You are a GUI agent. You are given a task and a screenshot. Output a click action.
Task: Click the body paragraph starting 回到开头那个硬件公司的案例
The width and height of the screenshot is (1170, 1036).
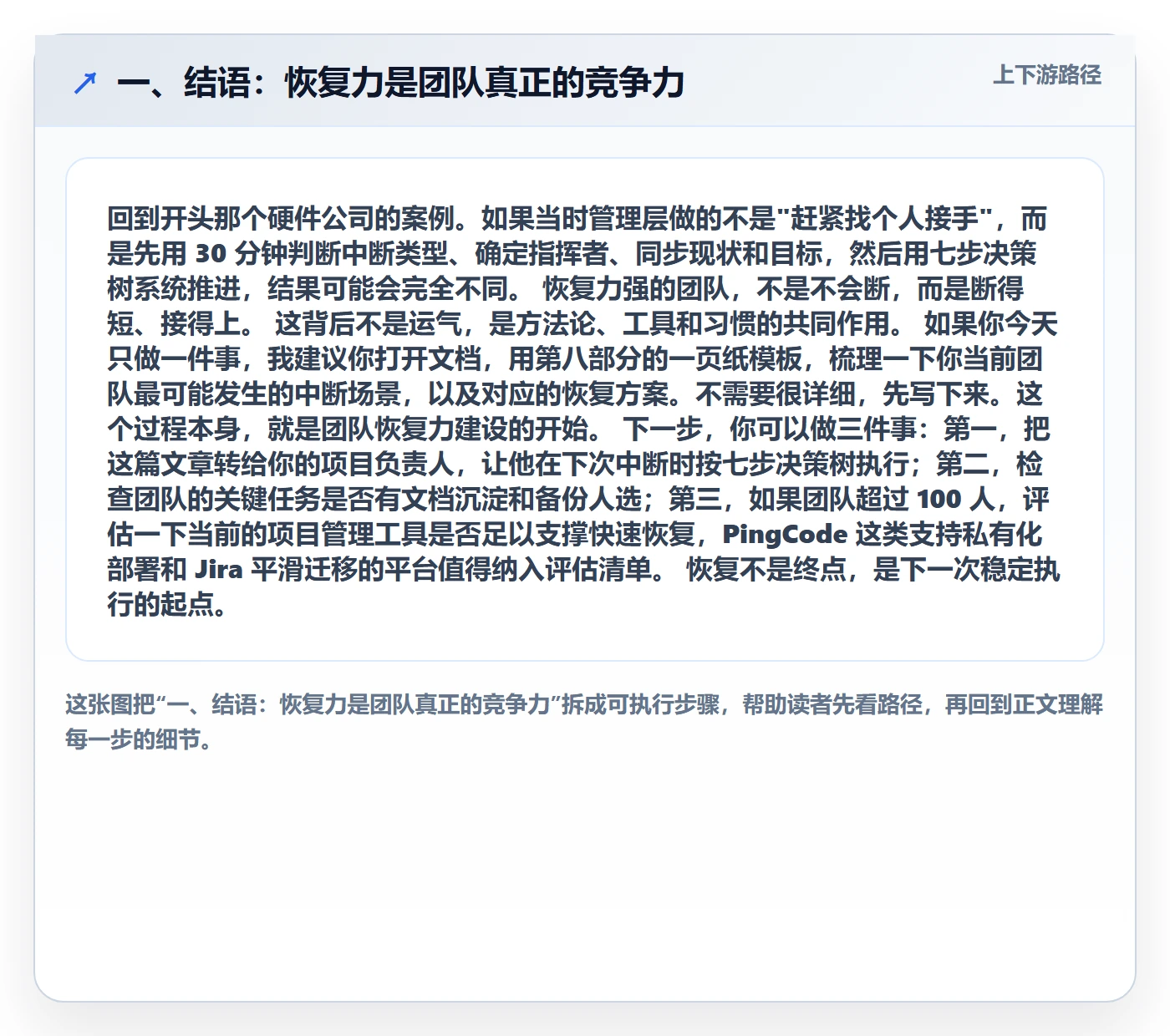point(584,411)
